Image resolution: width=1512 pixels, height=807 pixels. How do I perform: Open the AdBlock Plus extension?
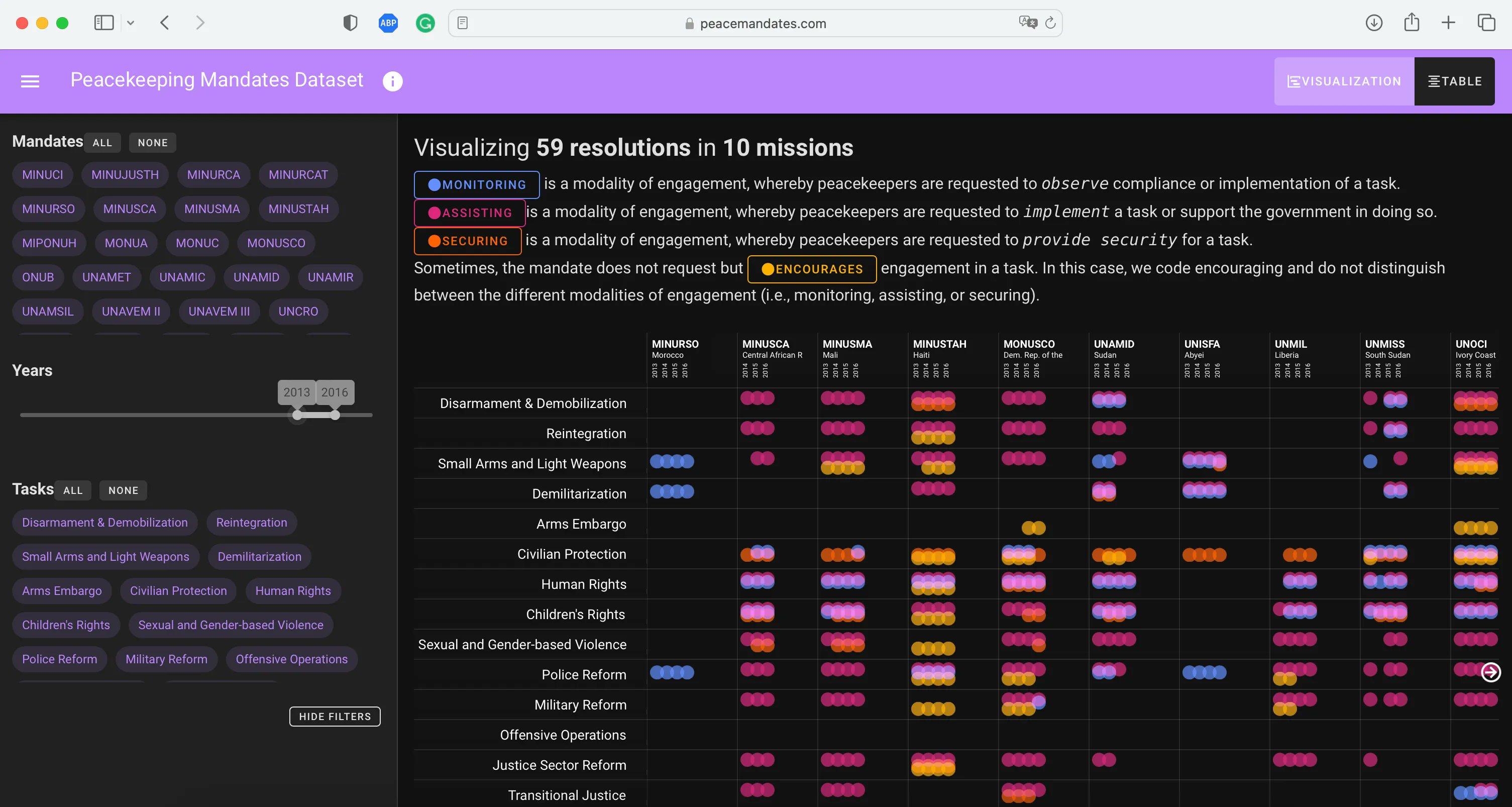pos(388,23)
